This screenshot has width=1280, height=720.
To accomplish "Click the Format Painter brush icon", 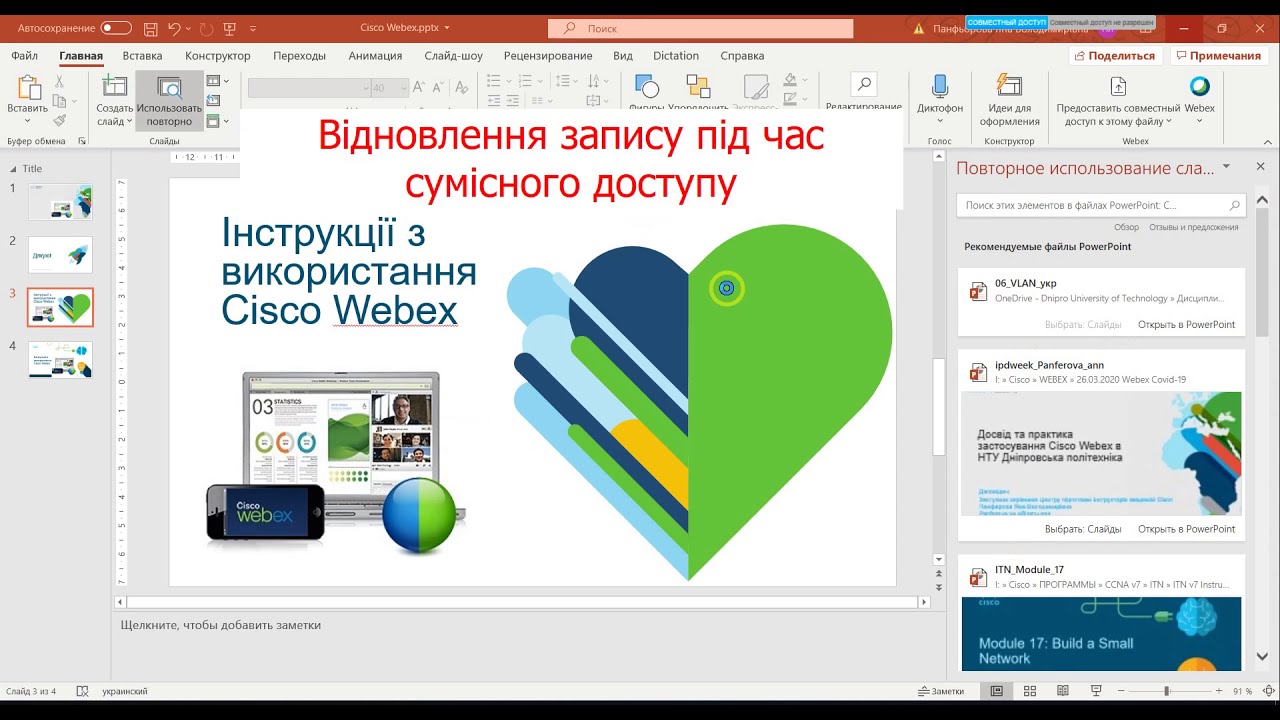I will (x=60, y=121).
